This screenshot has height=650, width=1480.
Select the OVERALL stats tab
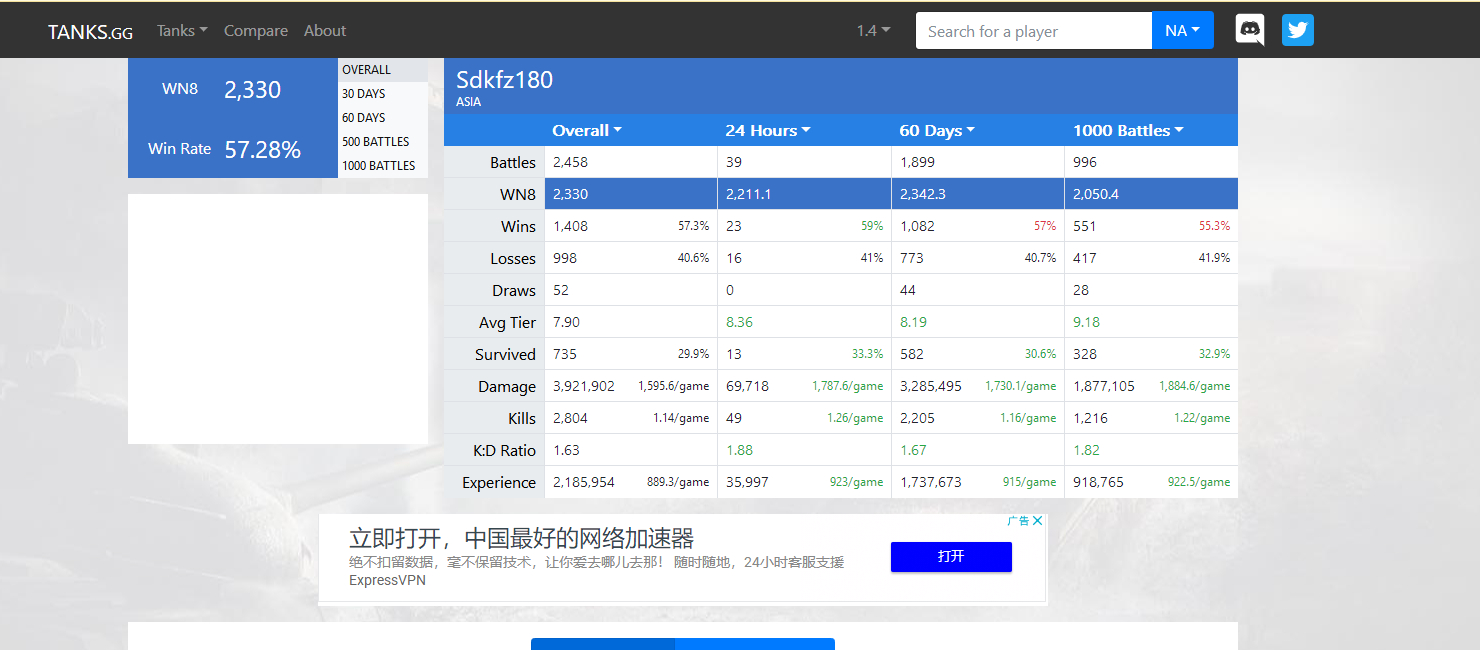pos(383,70)
